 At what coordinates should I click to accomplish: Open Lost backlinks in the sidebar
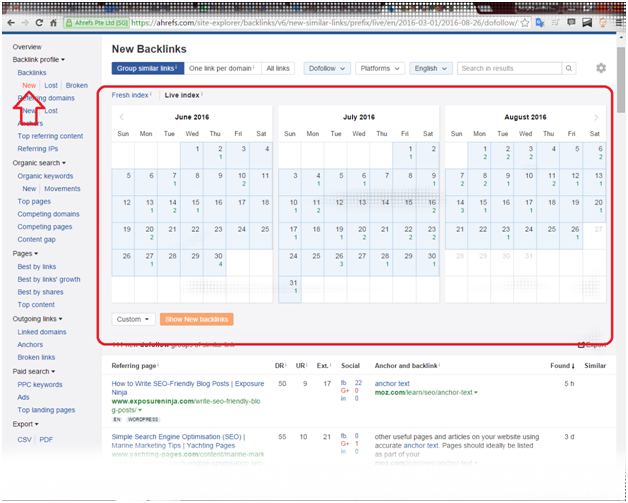[51, 85]
